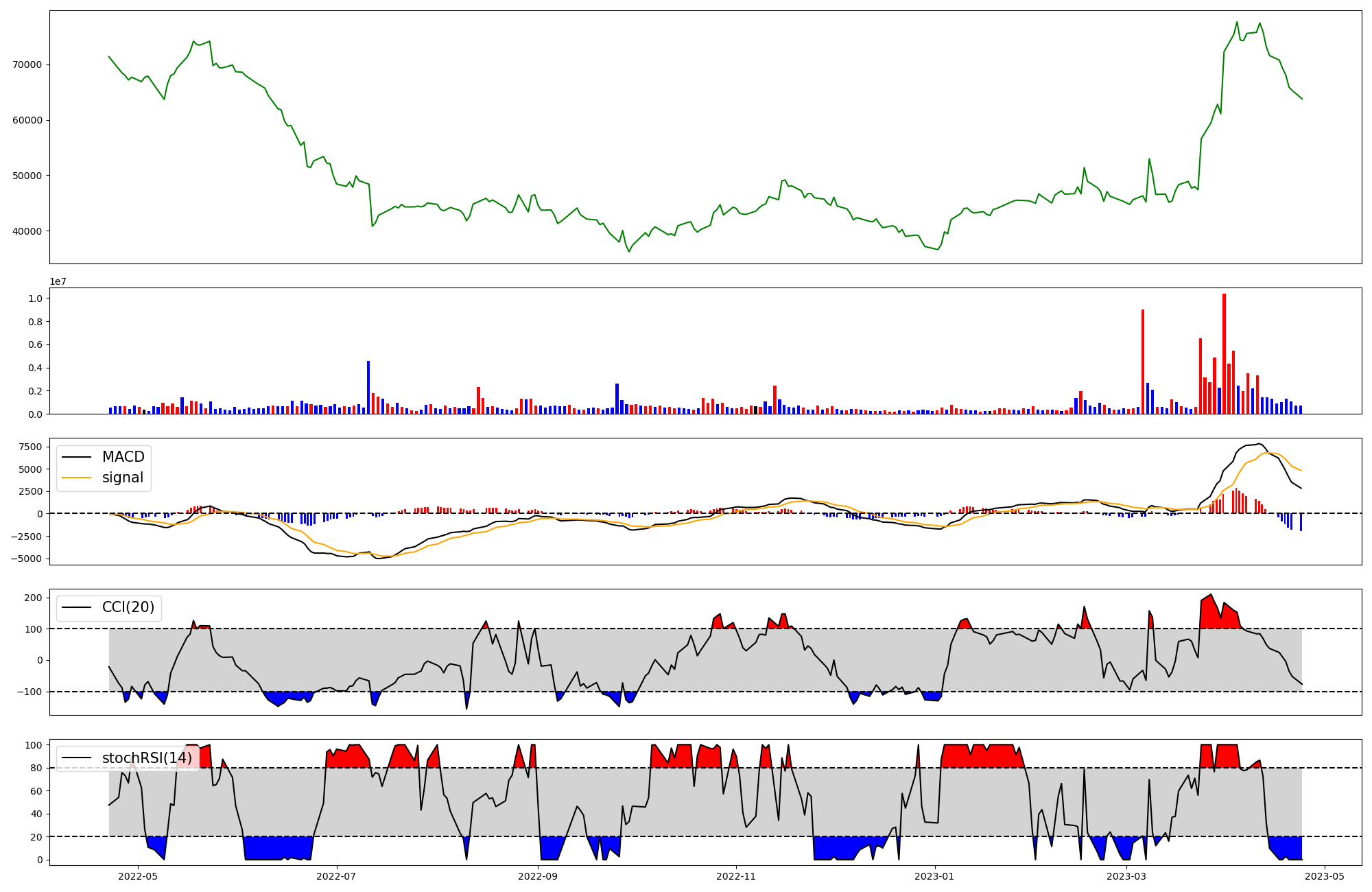Click the 80 stochRSI axis tick label
1372x892 pixels.
36,768
